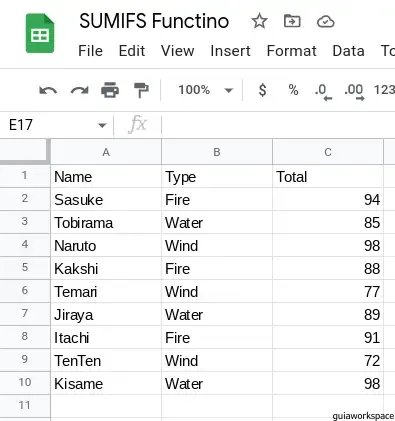This screenshot has height=421, width=395.
Task: Select column B header
Action: [x=217, y=152]
